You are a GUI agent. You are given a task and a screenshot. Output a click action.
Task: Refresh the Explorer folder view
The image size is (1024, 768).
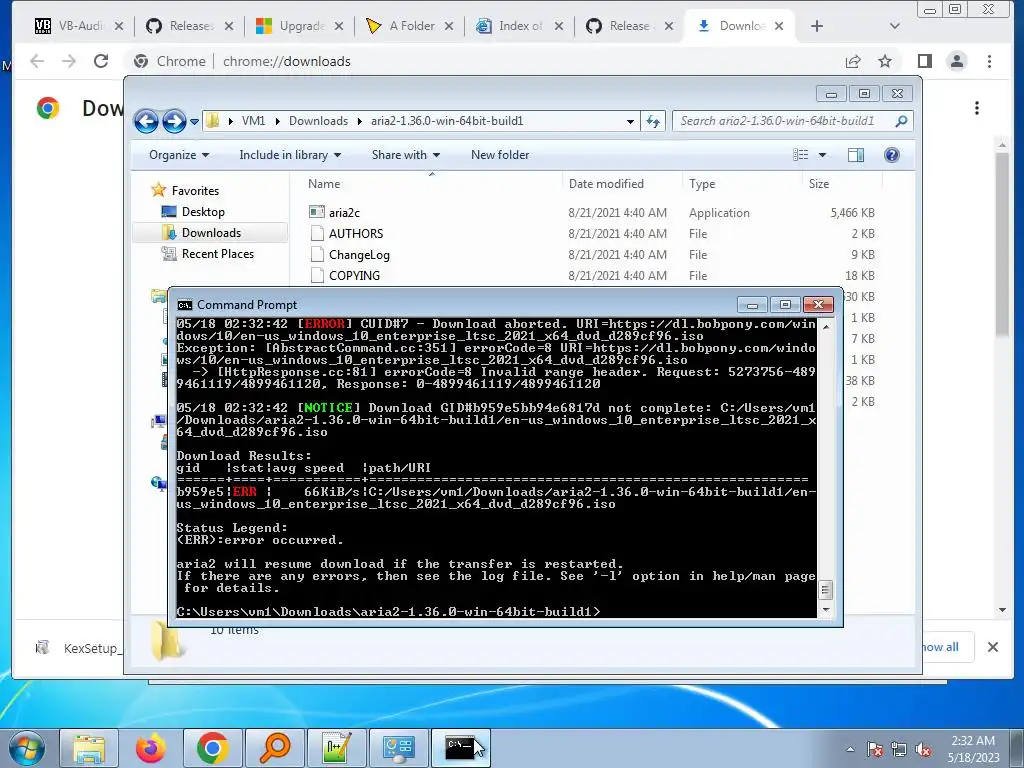(652, 121)
